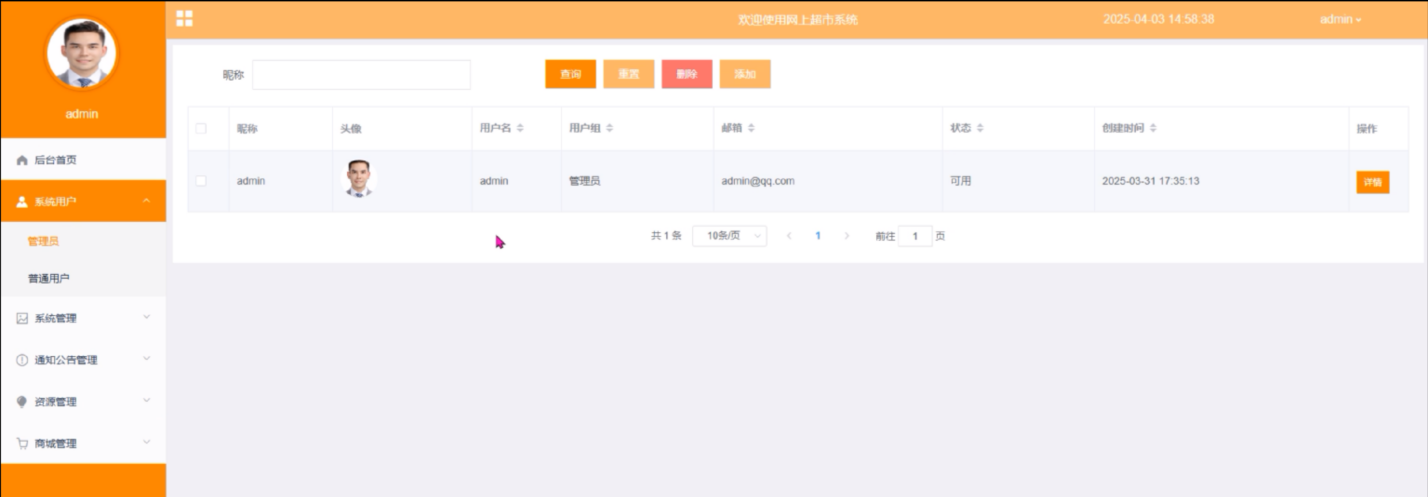Open the admin account dropdown at top right
Image resolution: width=1428 pixels, height=497 pixels.
click(x=1340, y=19)
